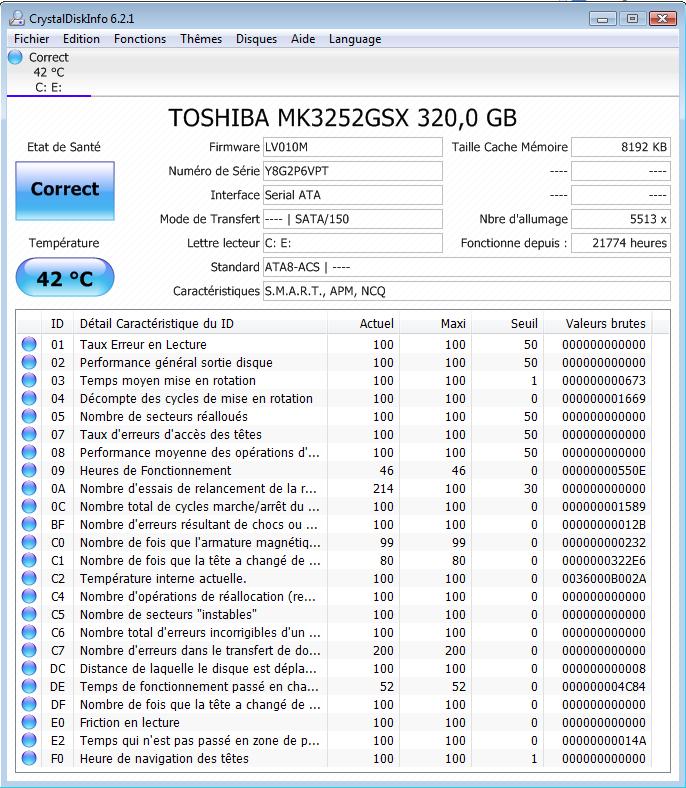Image resolution: width=686 pixels, height=788 pixels.
Task: Click the 42 °C temperature button
Action: [65, 277]
